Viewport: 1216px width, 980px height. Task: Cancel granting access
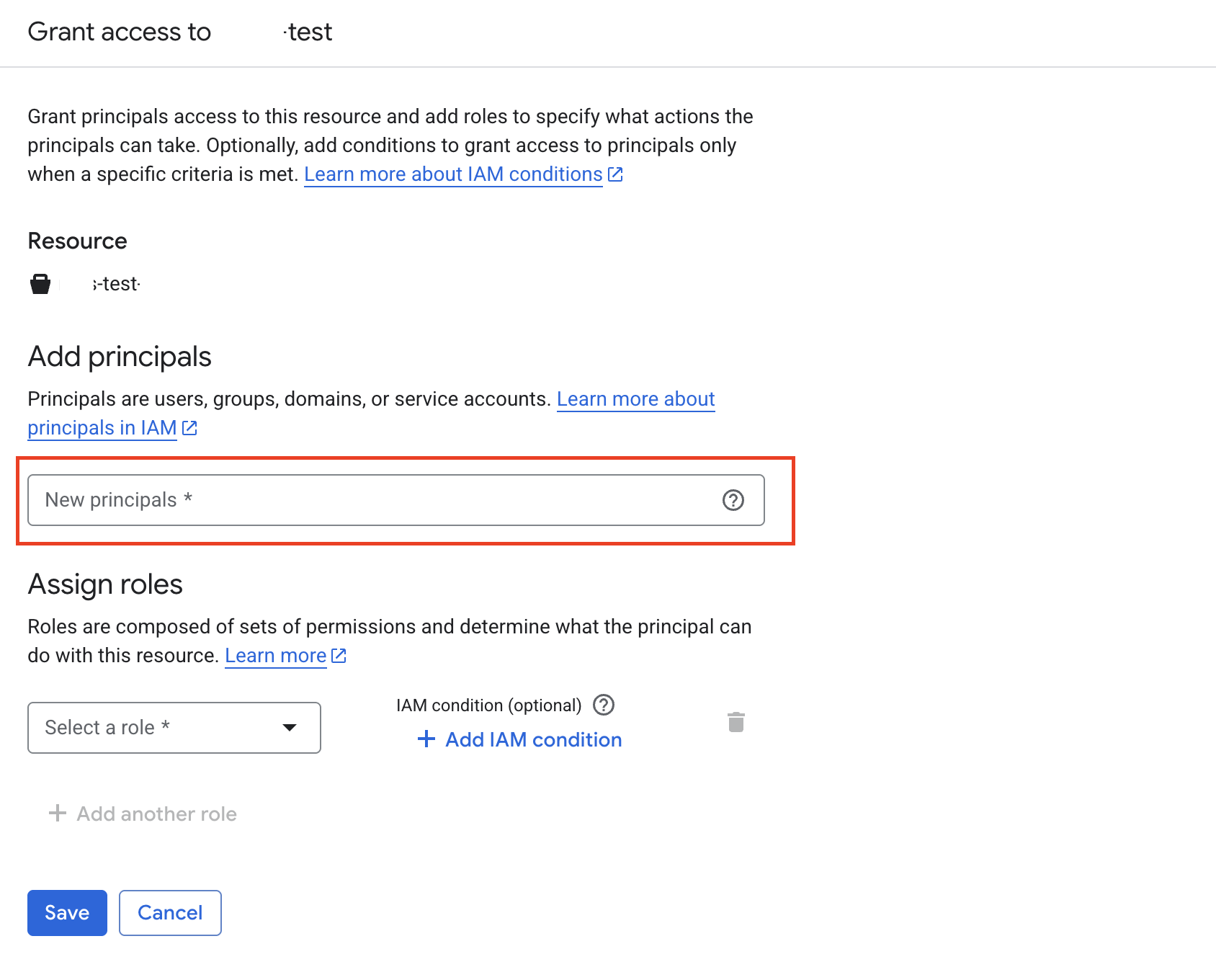[170, 913]
